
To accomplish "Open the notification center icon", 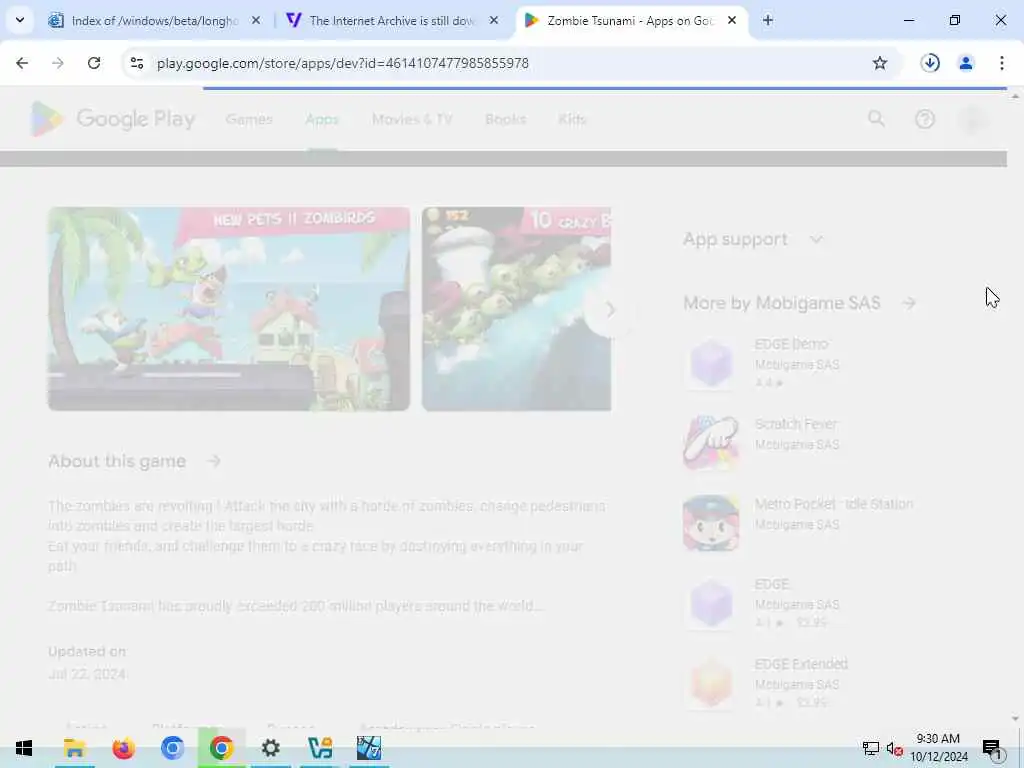I will tap(992, 748).
